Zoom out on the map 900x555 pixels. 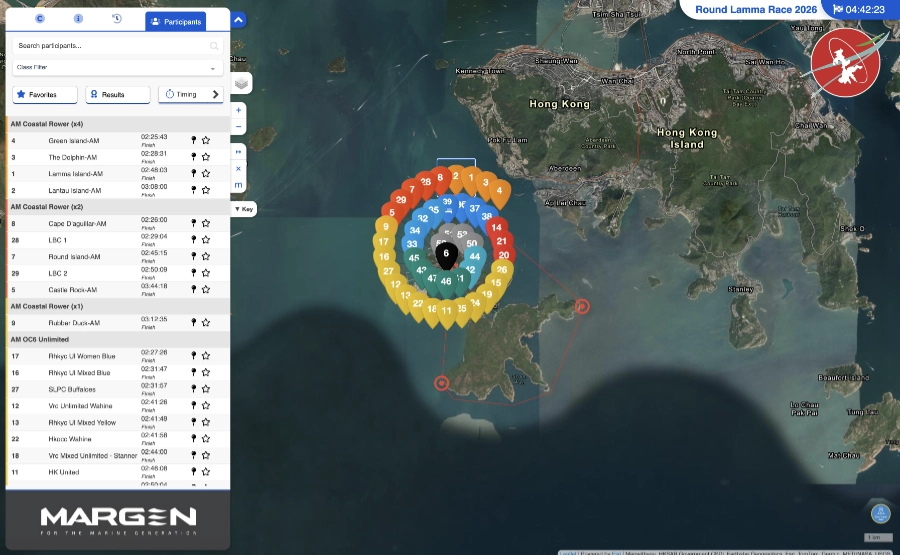(x=239, y=126)
